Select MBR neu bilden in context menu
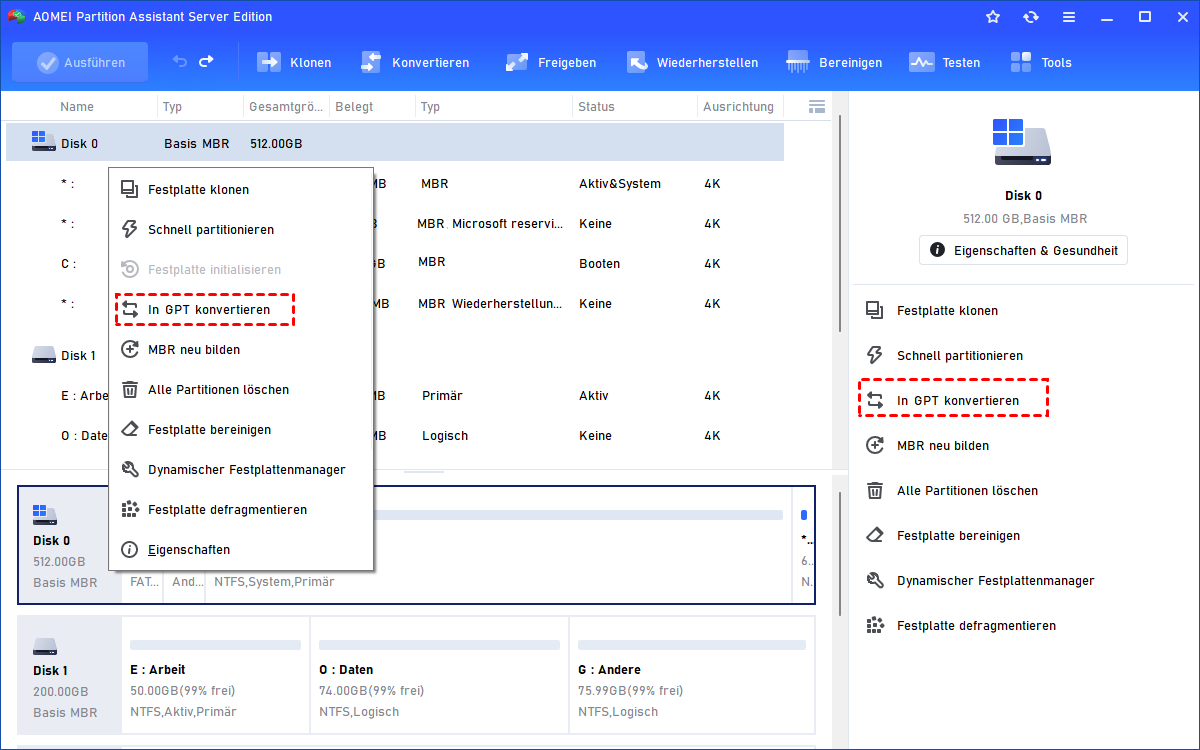 click(x=241, y=349)
